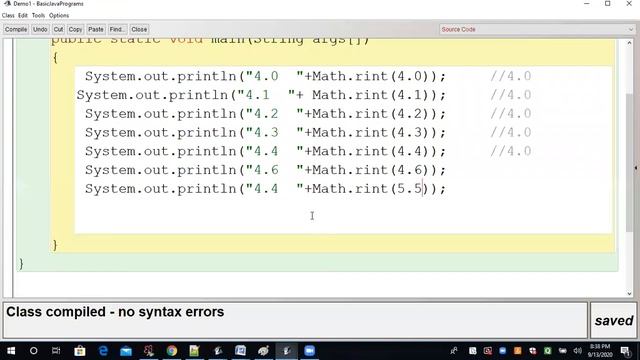The width and height of the screenshot is (640, 360).
Task: Open the Options menu
Action: [x=59, y=16]
